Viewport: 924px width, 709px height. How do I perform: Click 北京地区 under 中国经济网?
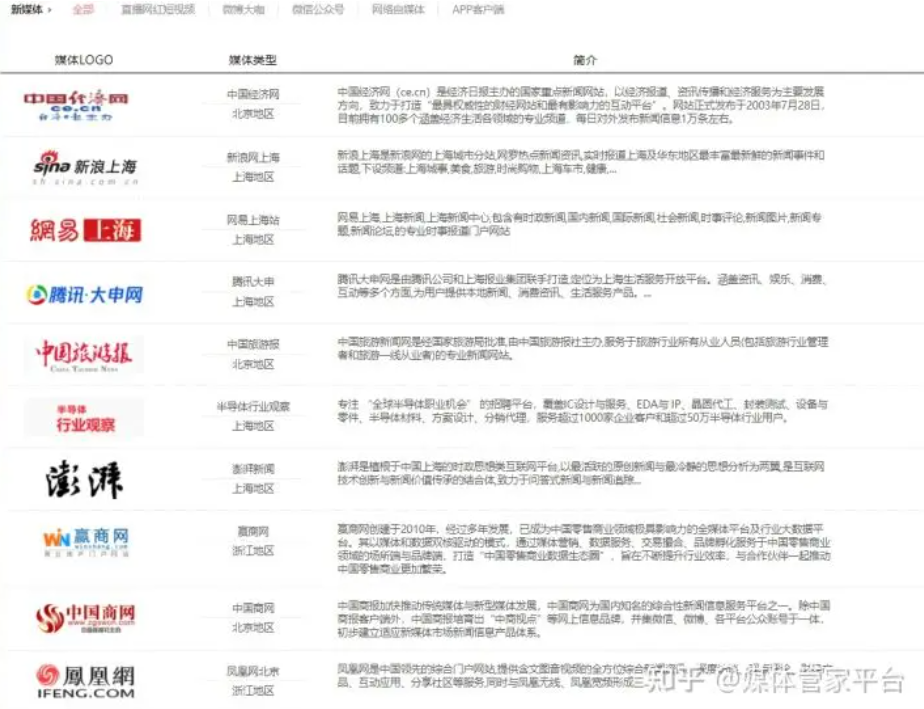[x=253, y=114]
